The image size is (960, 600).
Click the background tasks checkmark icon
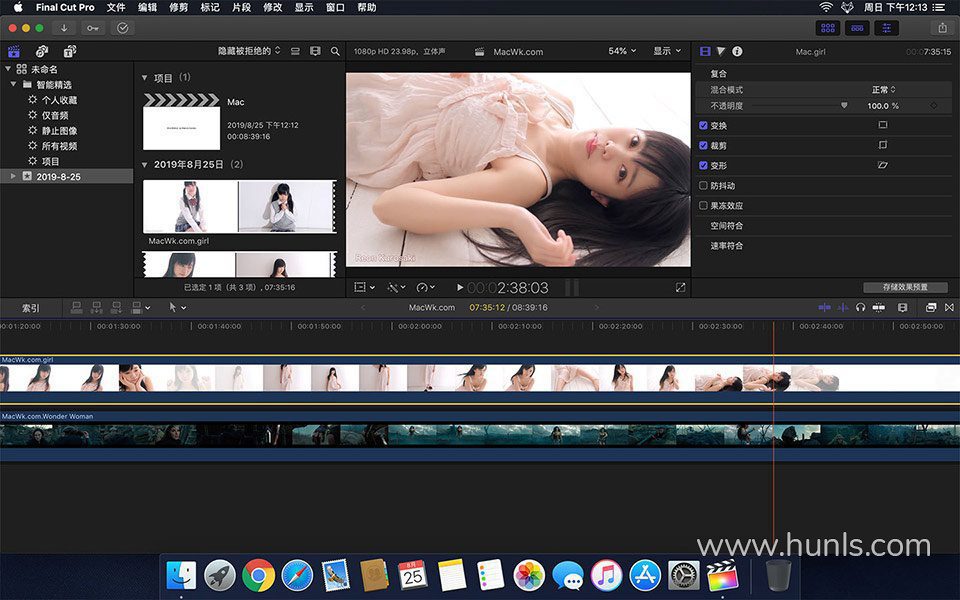tap(122, 28)
